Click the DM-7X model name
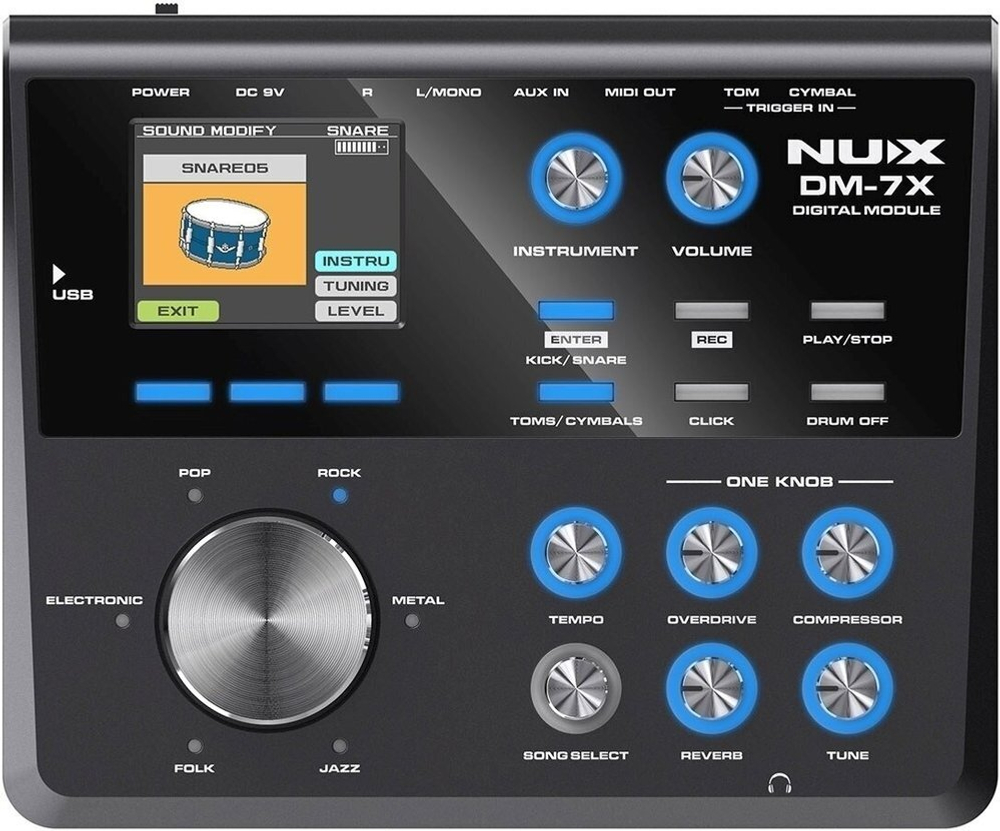Viewport: 1000px width, 831px height. (866, 186)
